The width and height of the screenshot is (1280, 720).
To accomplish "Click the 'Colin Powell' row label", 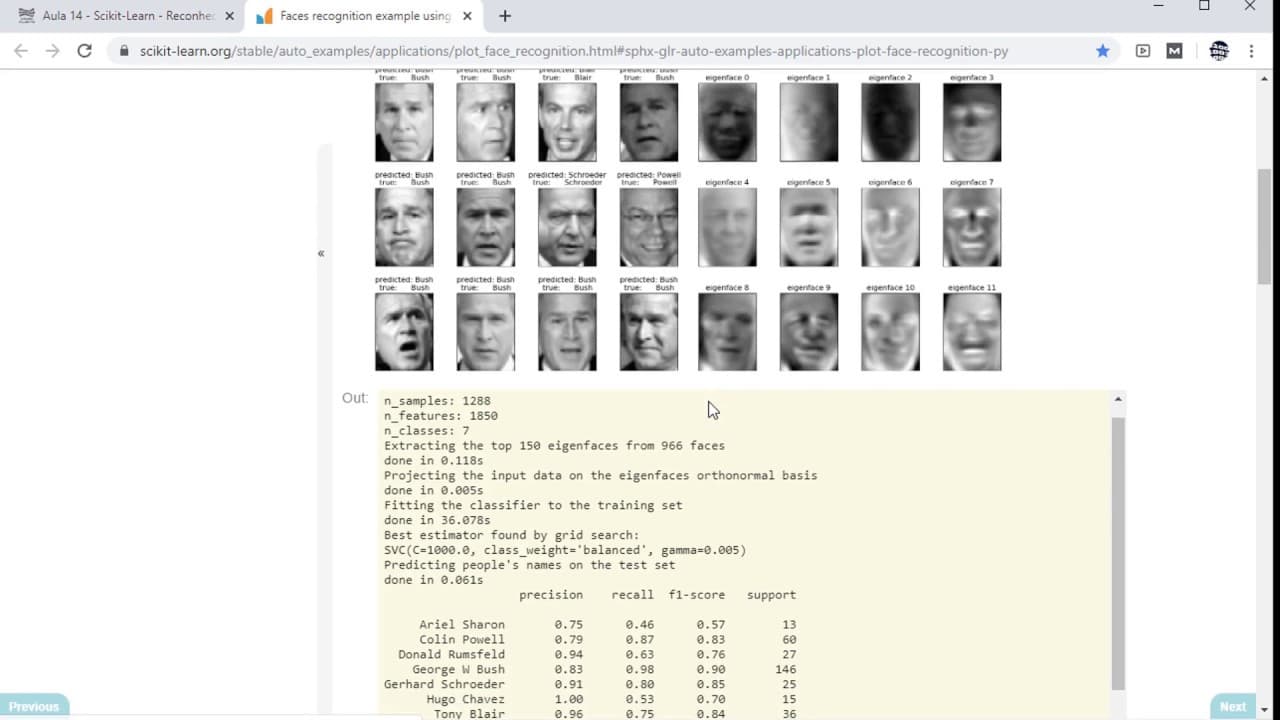I will (462, 640).
